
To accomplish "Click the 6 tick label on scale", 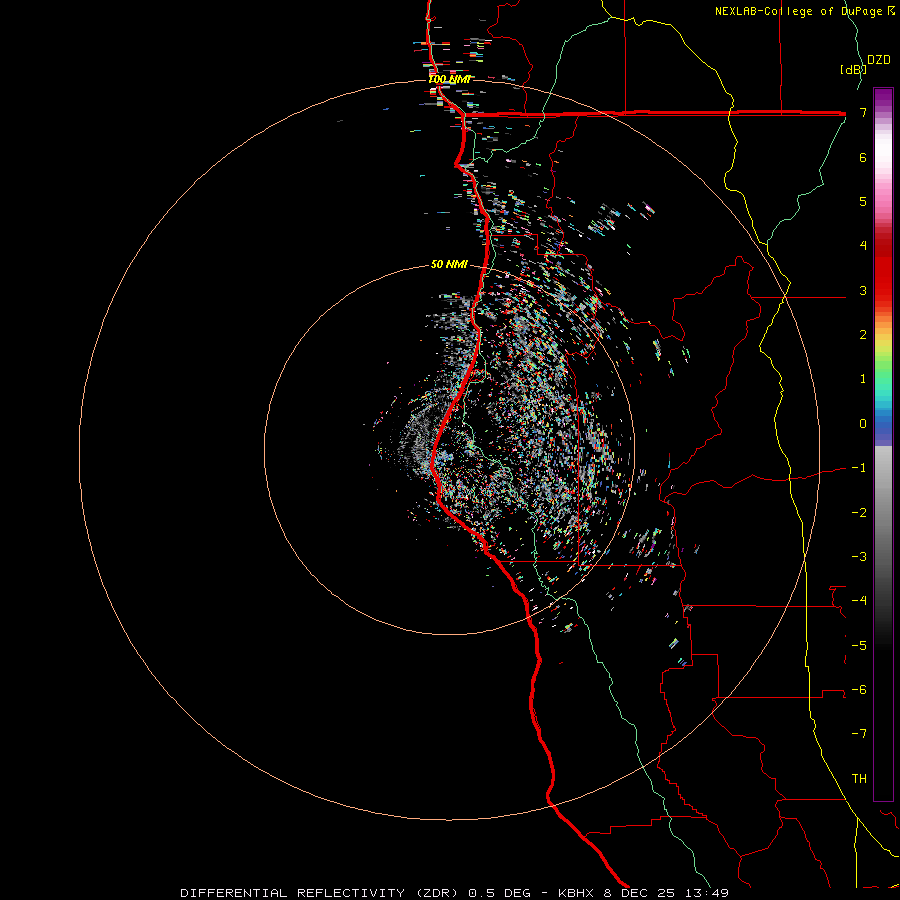I will tap(863, 157).
